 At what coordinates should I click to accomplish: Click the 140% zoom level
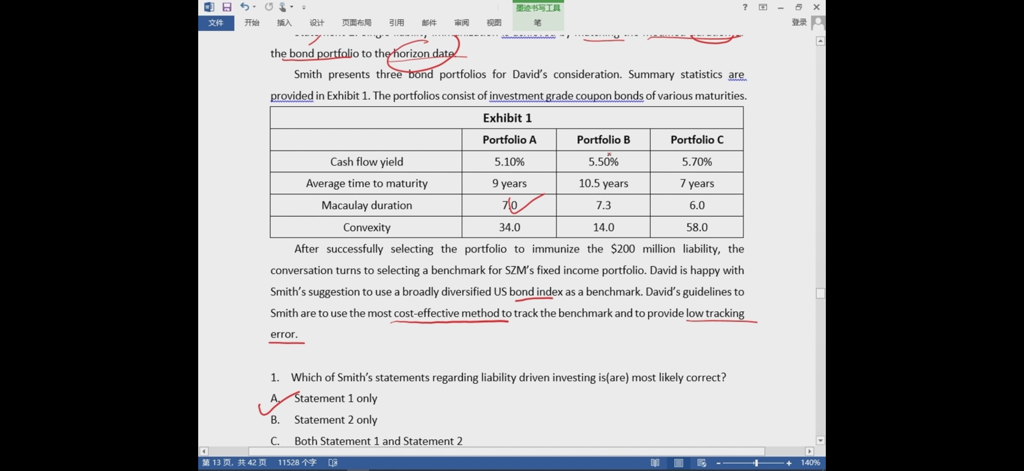[810, 463]
